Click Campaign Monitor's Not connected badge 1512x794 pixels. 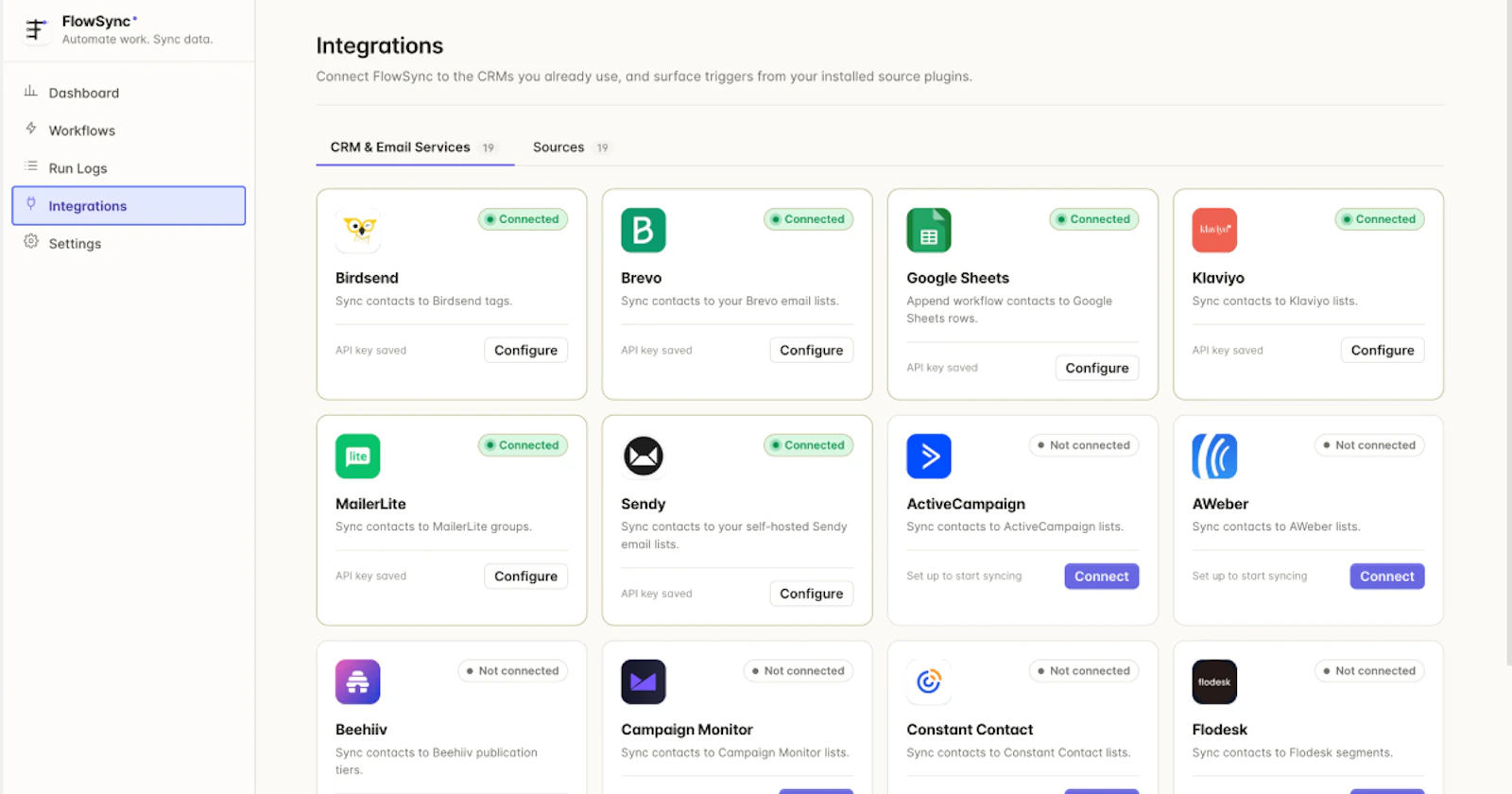pyautogui.click(x=799, y=671)
